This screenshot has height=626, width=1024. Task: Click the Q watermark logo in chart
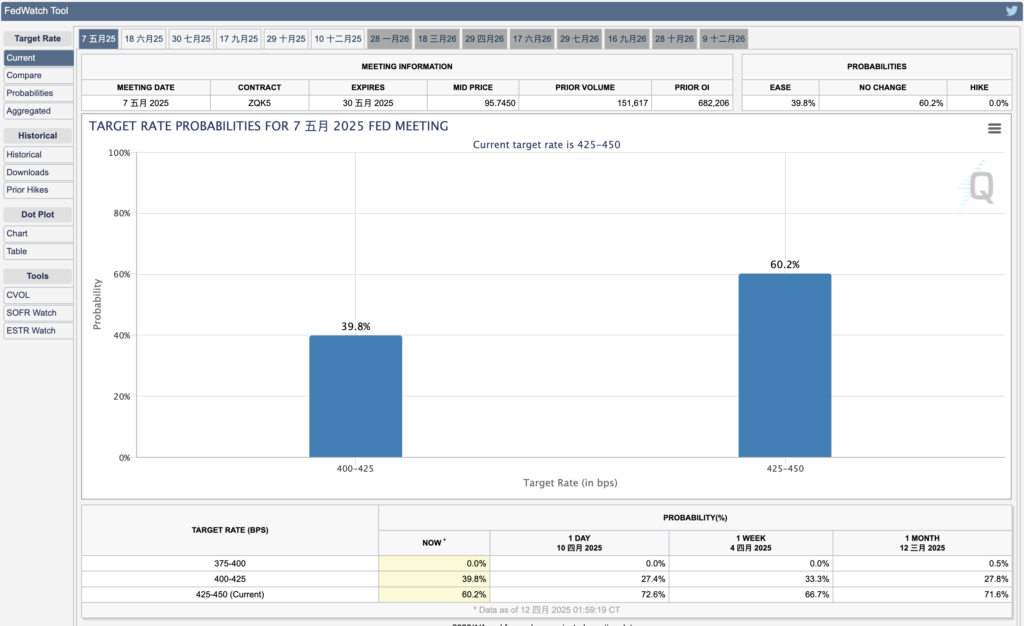click(980, 187)
